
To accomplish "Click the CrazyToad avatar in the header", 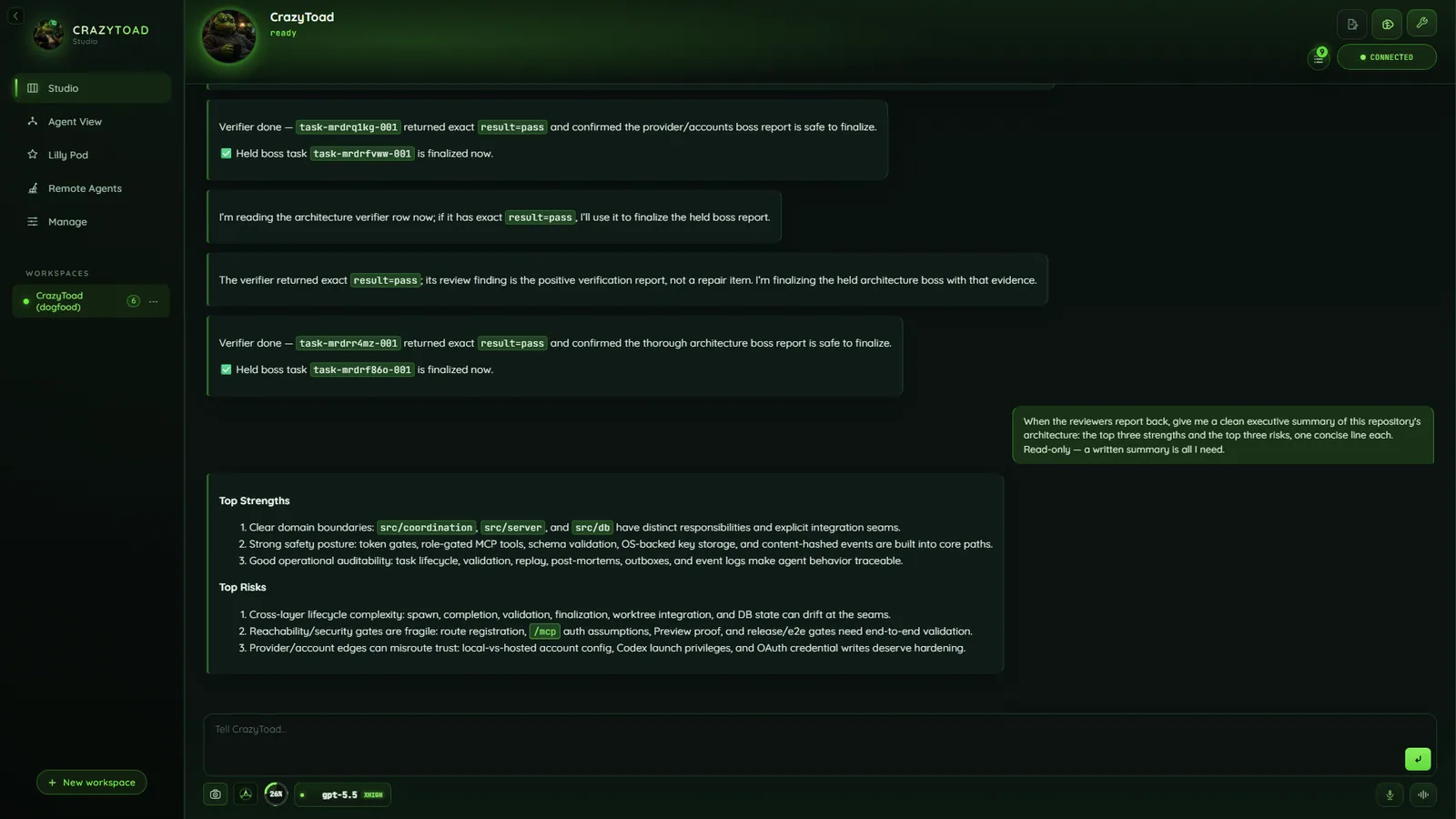I will 228,35.
